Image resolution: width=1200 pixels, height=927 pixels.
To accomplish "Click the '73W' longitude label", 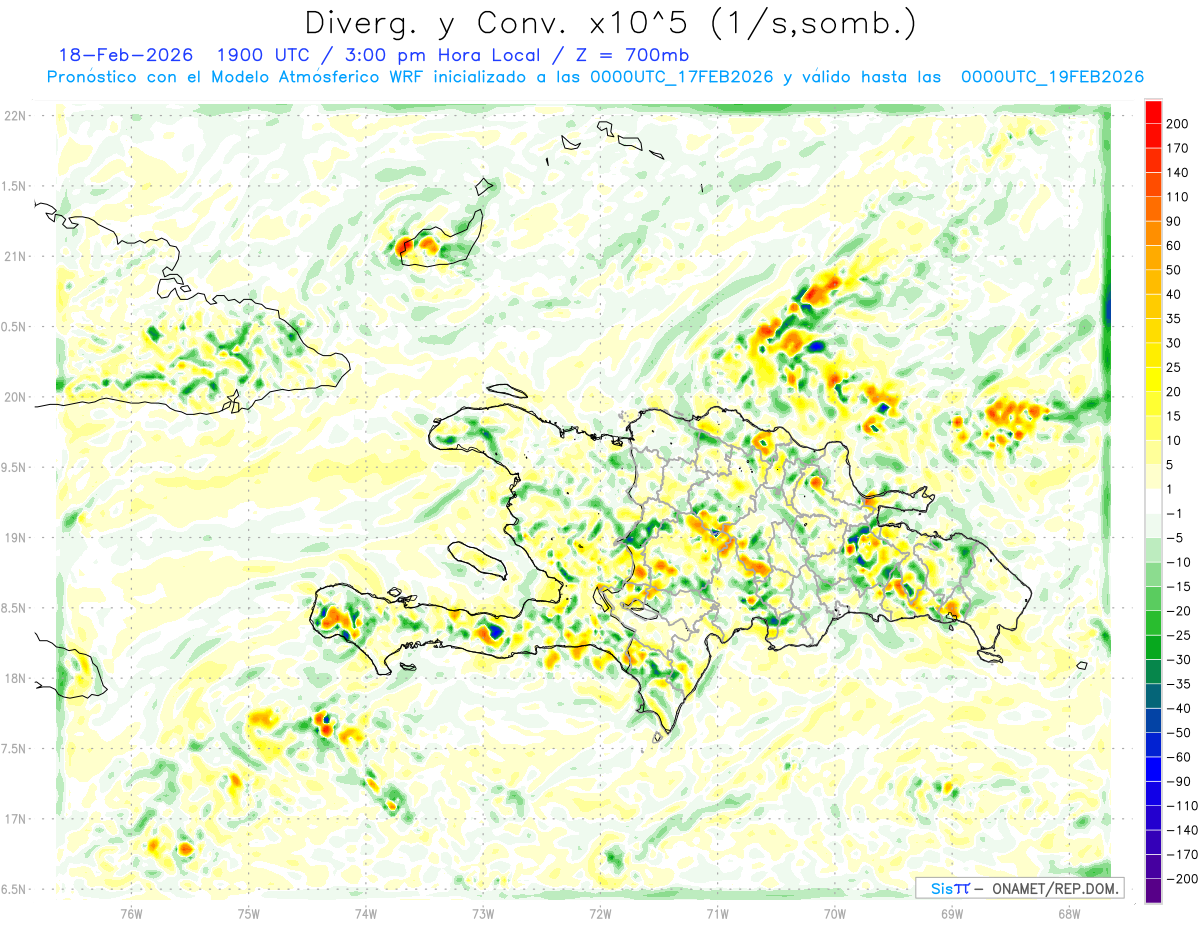I will point(483,914).
